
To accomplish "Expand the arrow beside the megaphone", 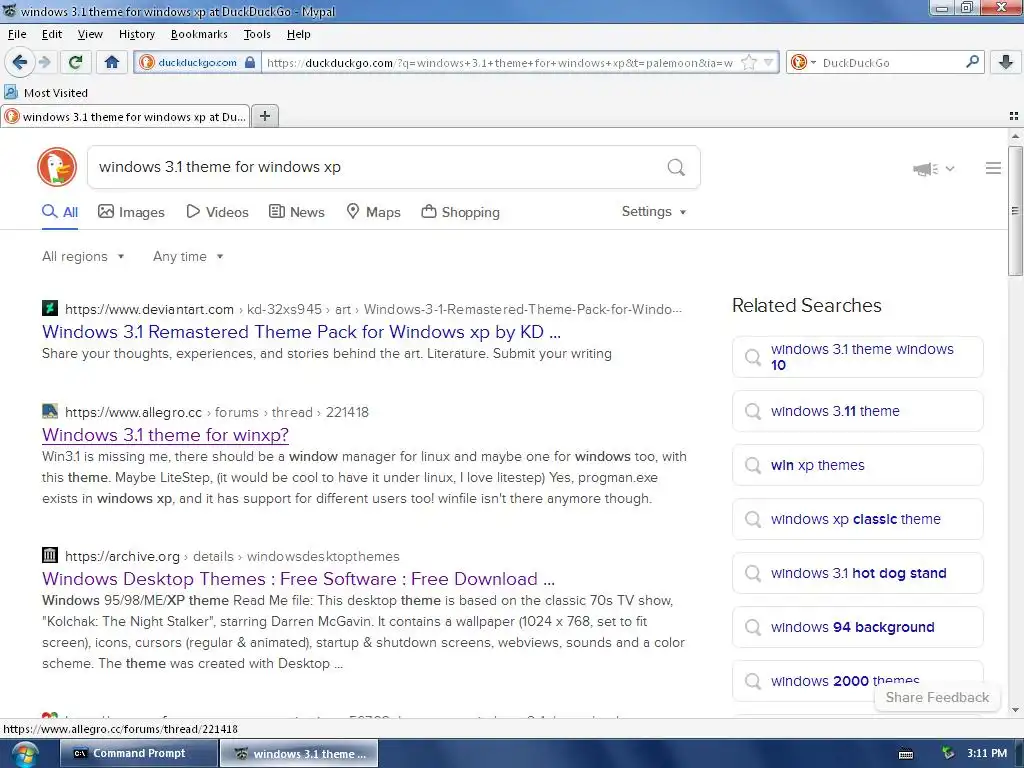I will tap(950, 168).
